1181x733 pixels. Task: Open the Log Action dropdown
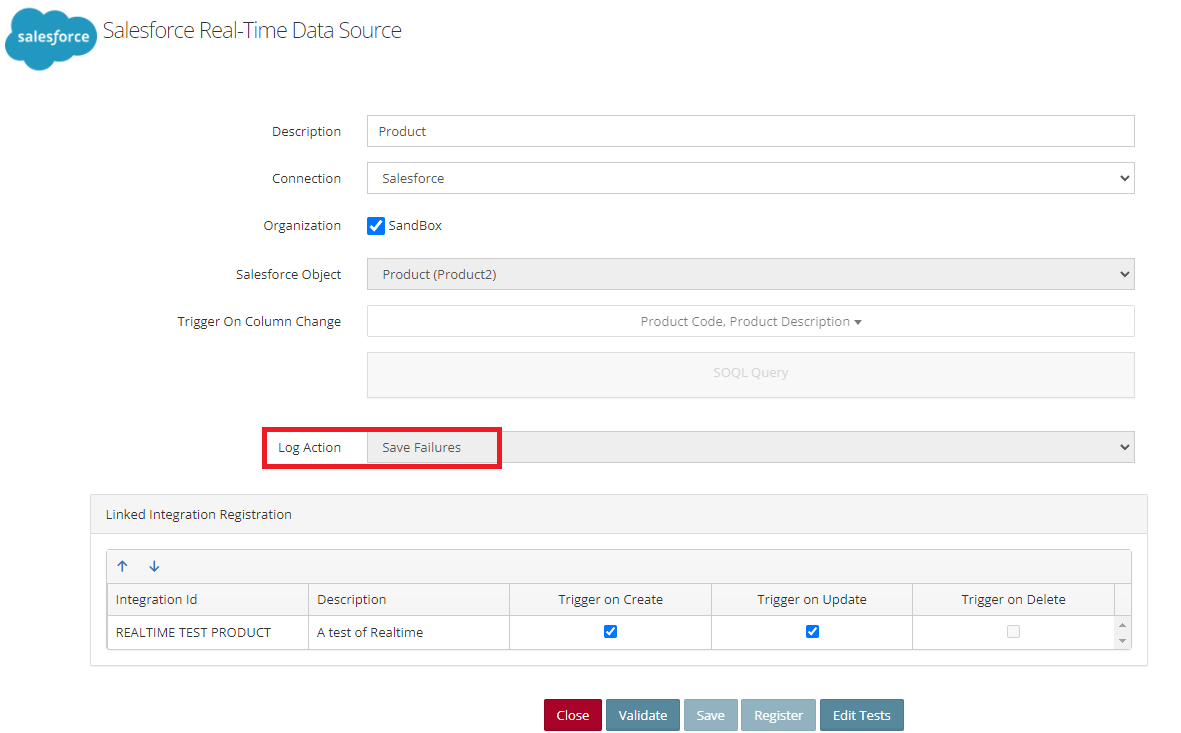[750, 447]
